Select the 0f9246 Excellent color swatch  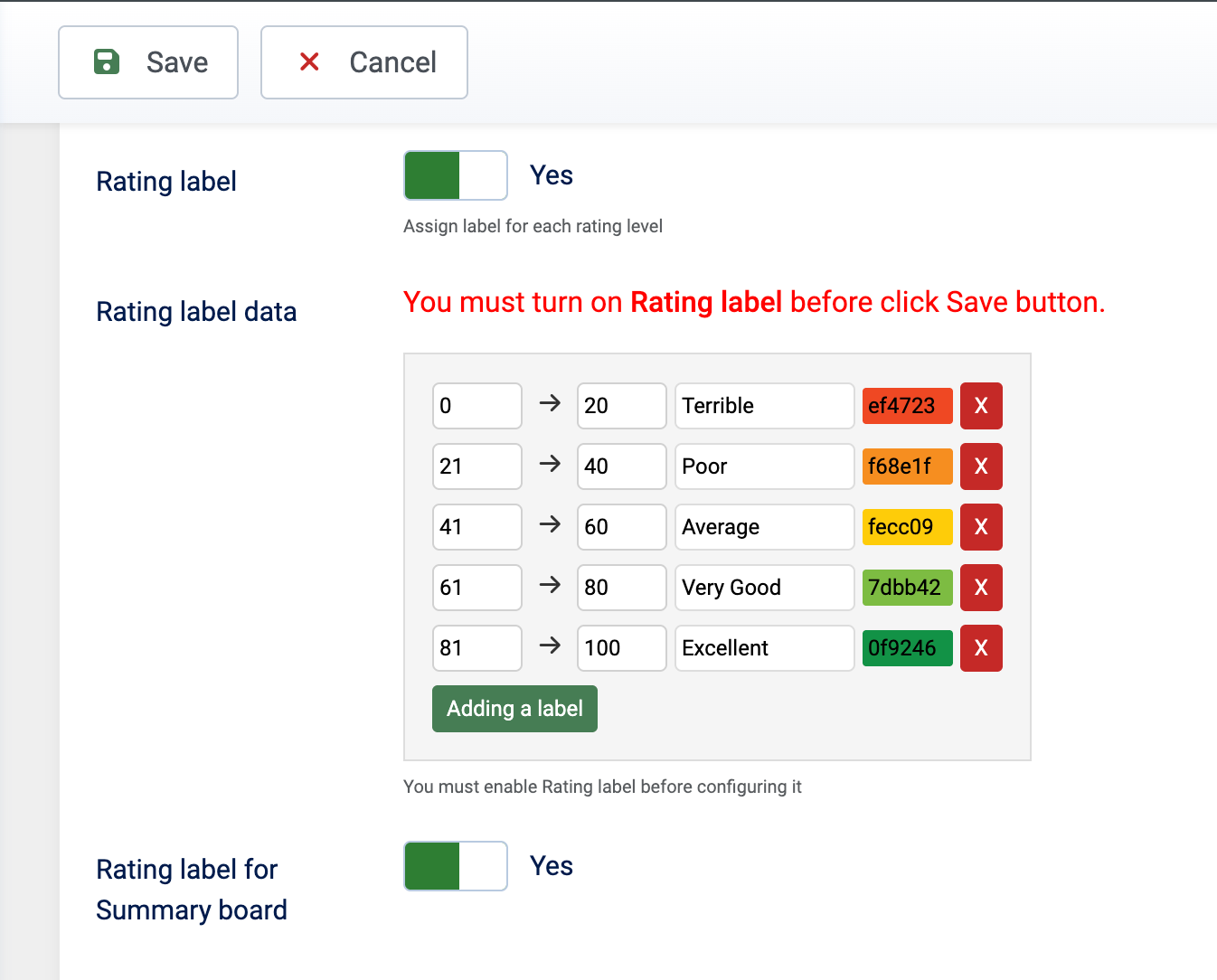pyautogui.click(x=907, y=647)
